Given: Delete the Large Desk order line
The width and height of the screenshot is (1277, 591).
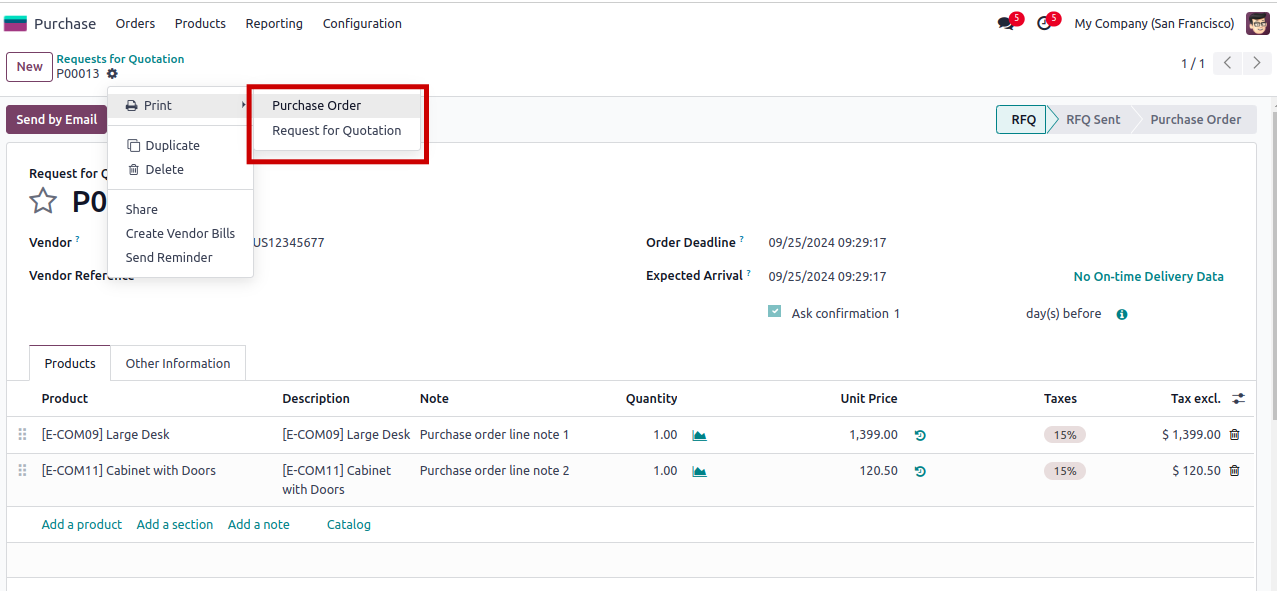Looking at the screenshot, I should coord(1234,435).
